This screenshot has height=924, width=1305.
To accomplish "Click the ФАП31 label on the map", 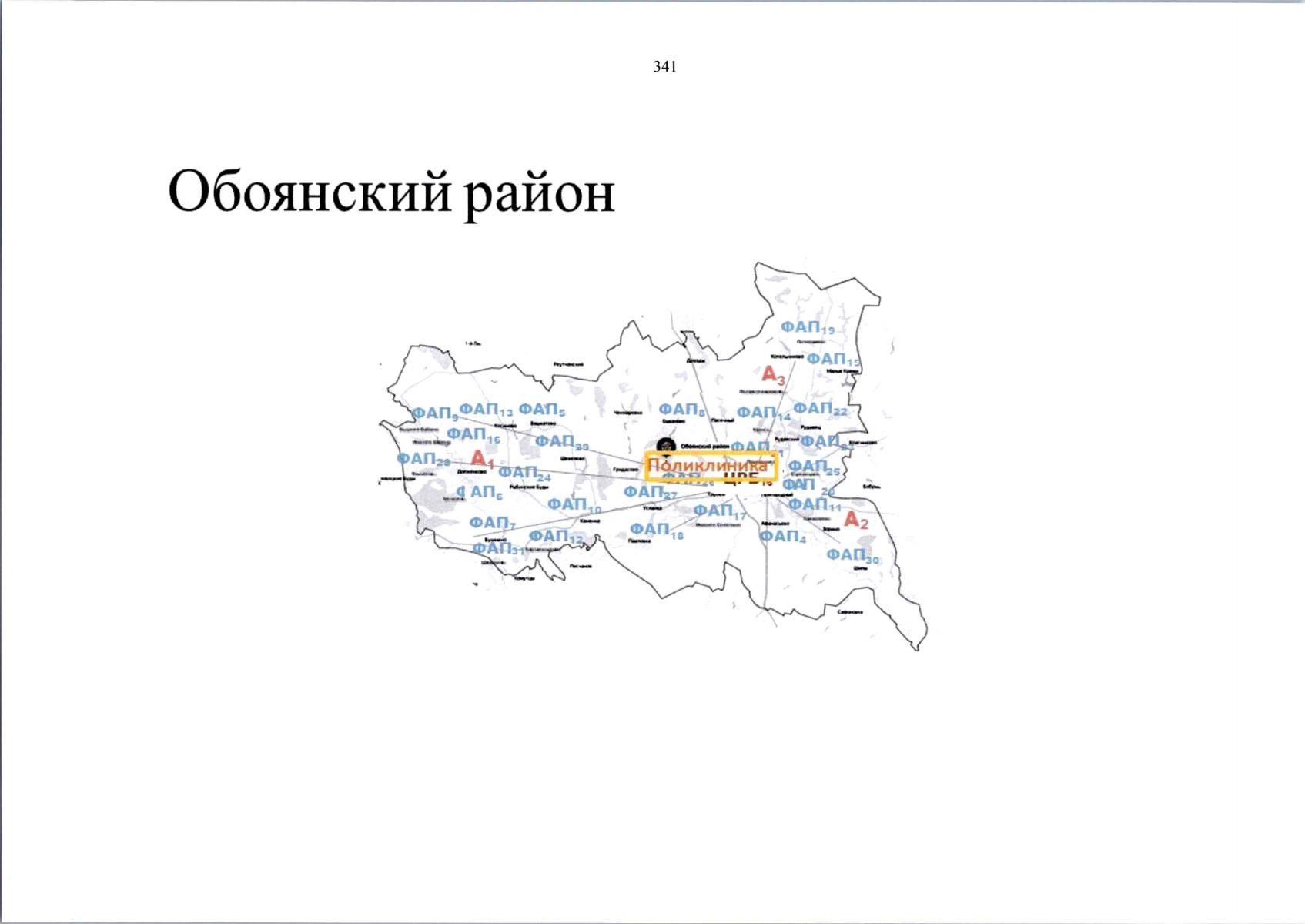I will coord(499,550).
